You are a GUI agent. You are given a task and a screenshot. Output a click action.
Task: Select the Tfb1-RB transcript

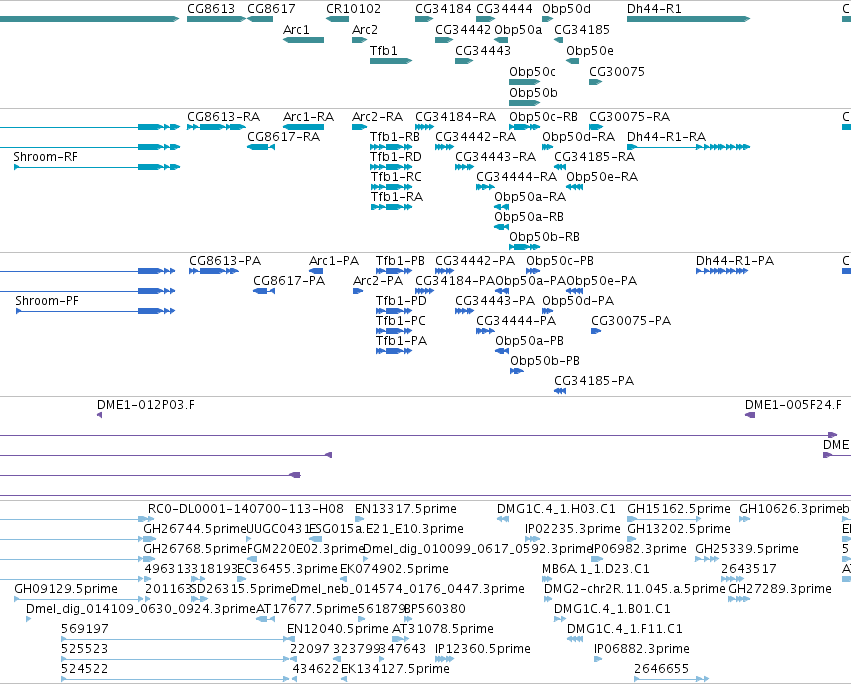point(391,147)
